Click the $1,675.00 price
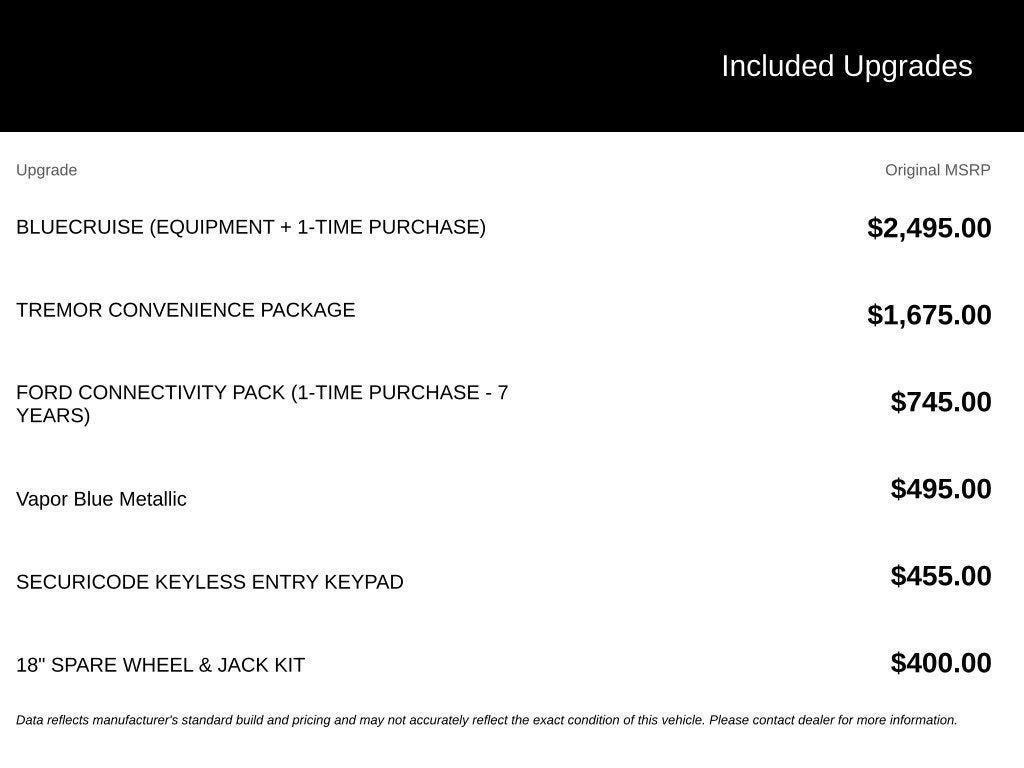Image resolution: width=1024 pixels, height=768 pixels. (929, 315)
